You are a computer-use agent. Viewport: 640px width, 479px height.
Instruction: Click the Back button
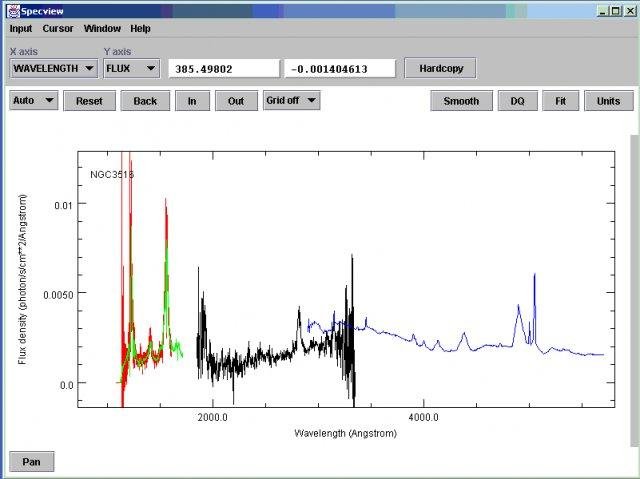(x=145, y=101)
